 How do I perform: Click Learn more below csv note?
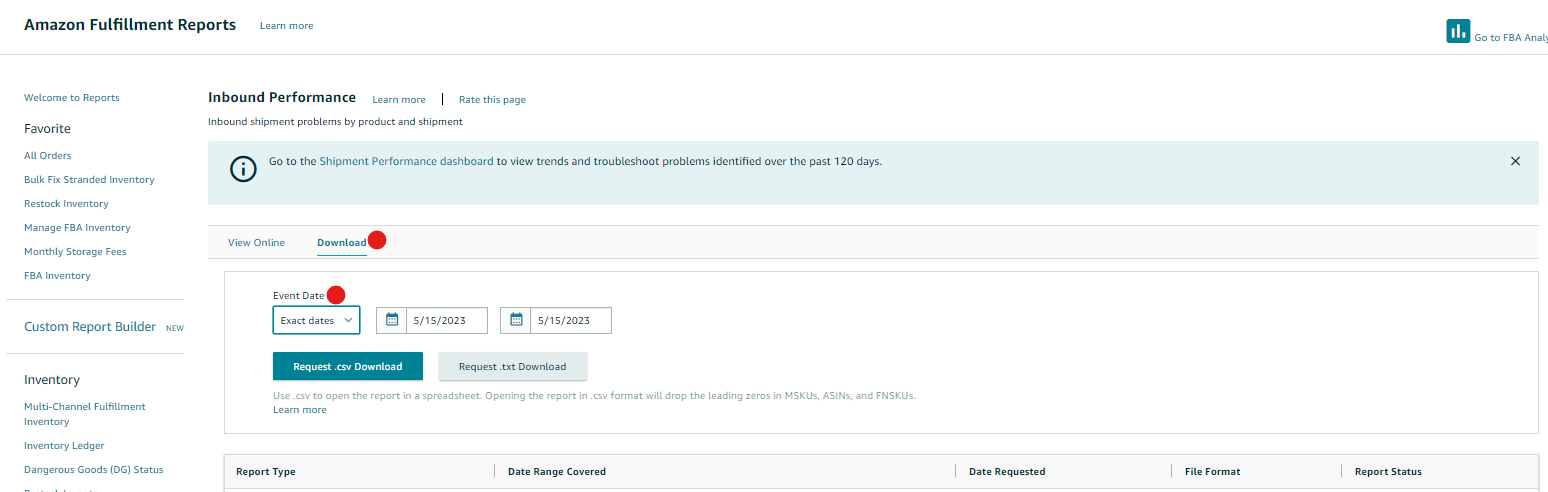point(300,410)
